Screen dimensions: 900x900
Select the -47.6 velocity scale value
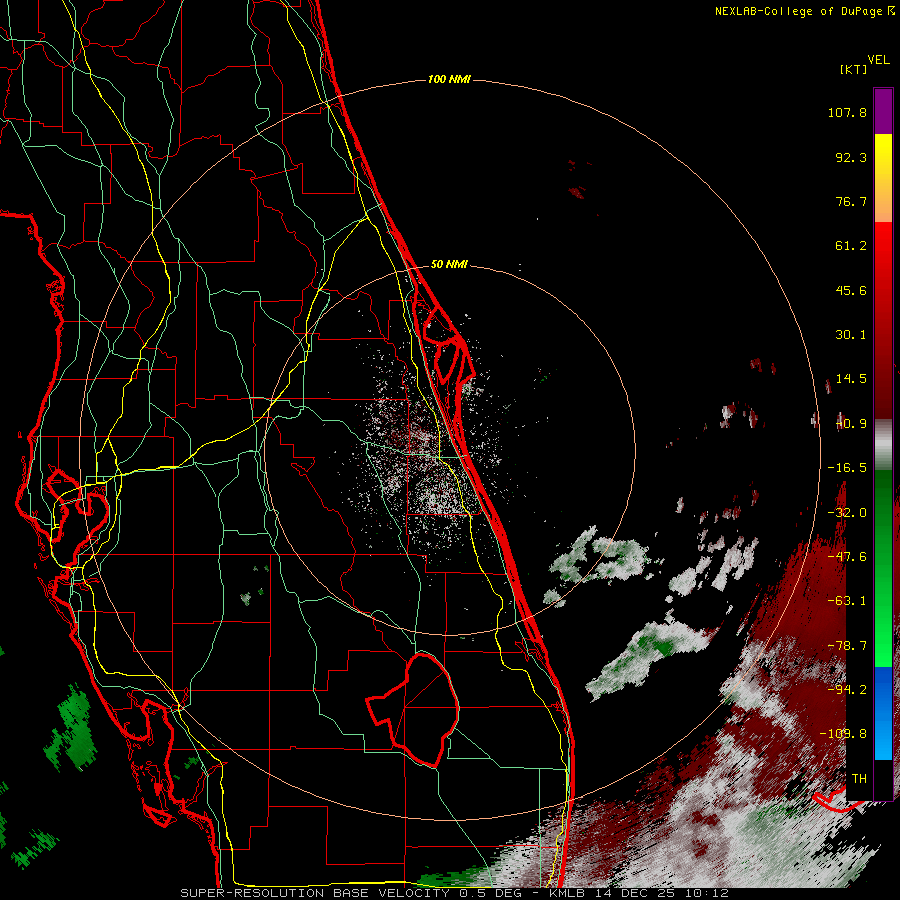coord(847,557)
